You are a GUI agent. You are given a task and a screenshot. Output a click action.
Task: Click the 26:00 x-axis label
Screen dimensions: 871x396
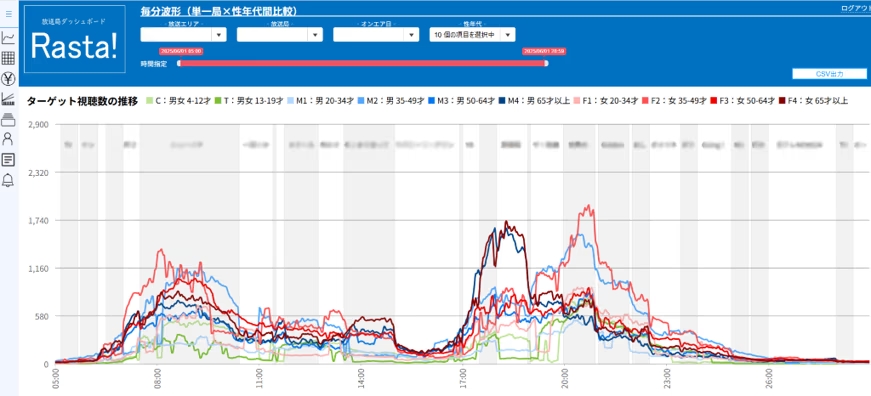(x=769, y=379)
